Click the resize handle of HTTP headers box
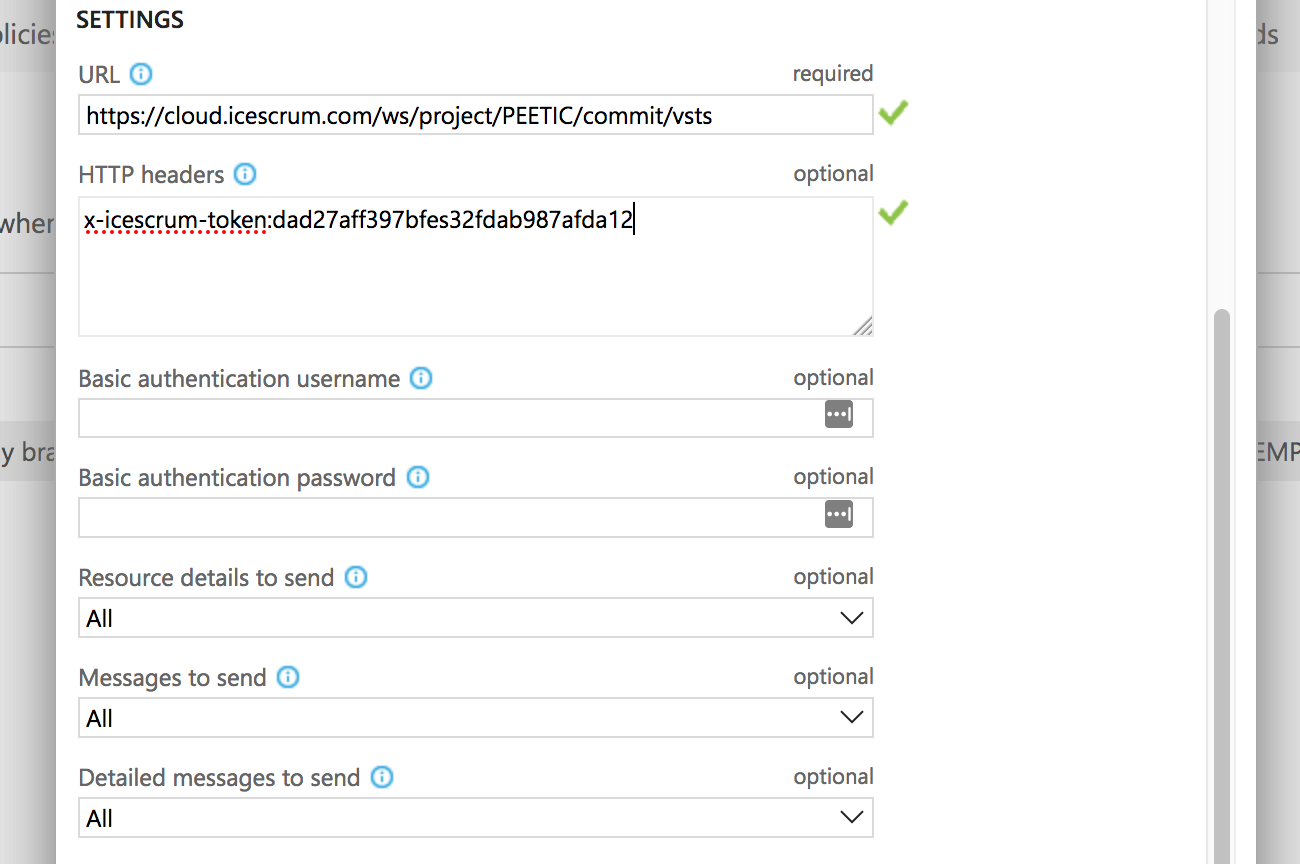The height and width of the screenshot is (864, 1300). 863,326
